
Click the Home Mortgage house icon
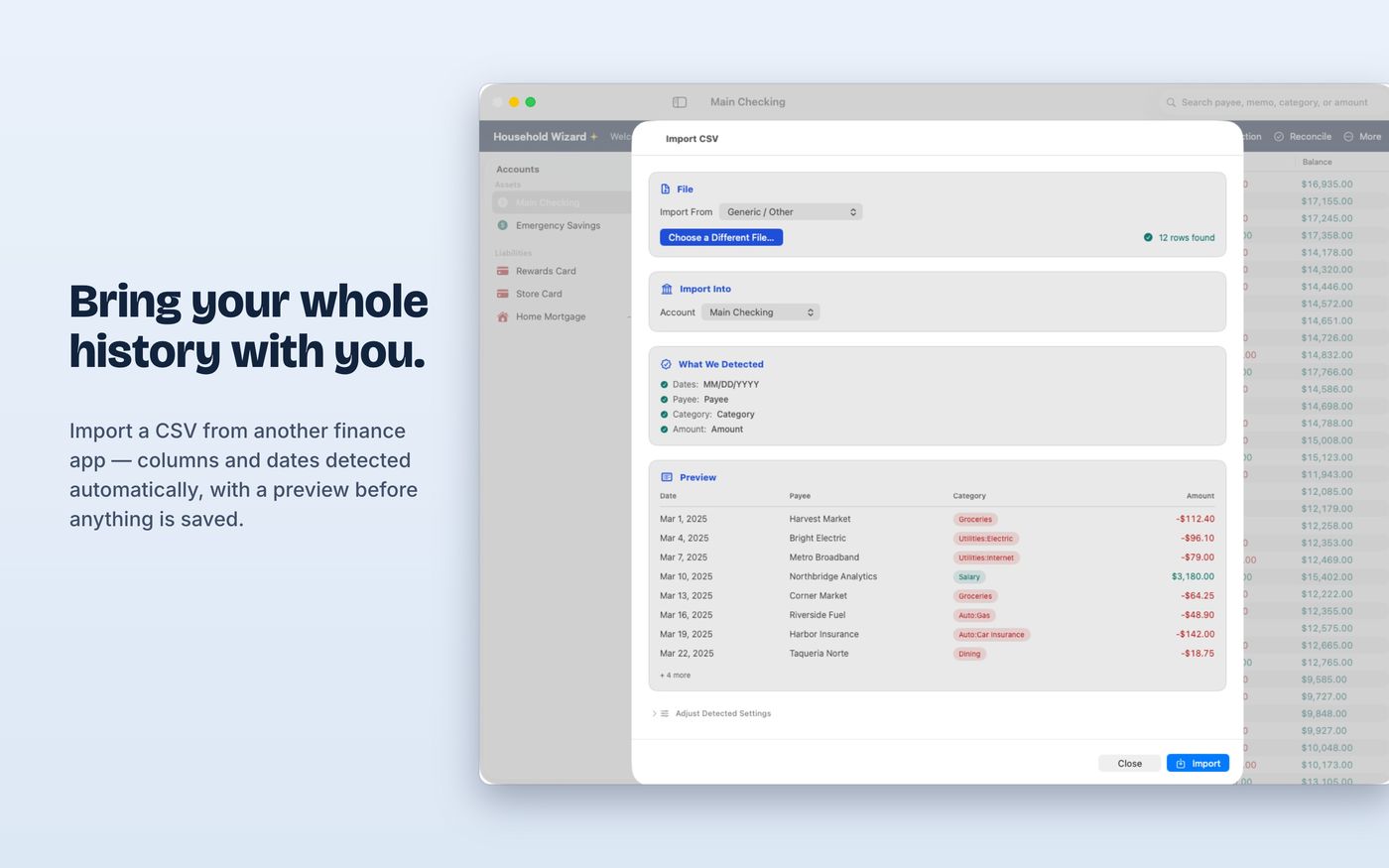(502, 316)
